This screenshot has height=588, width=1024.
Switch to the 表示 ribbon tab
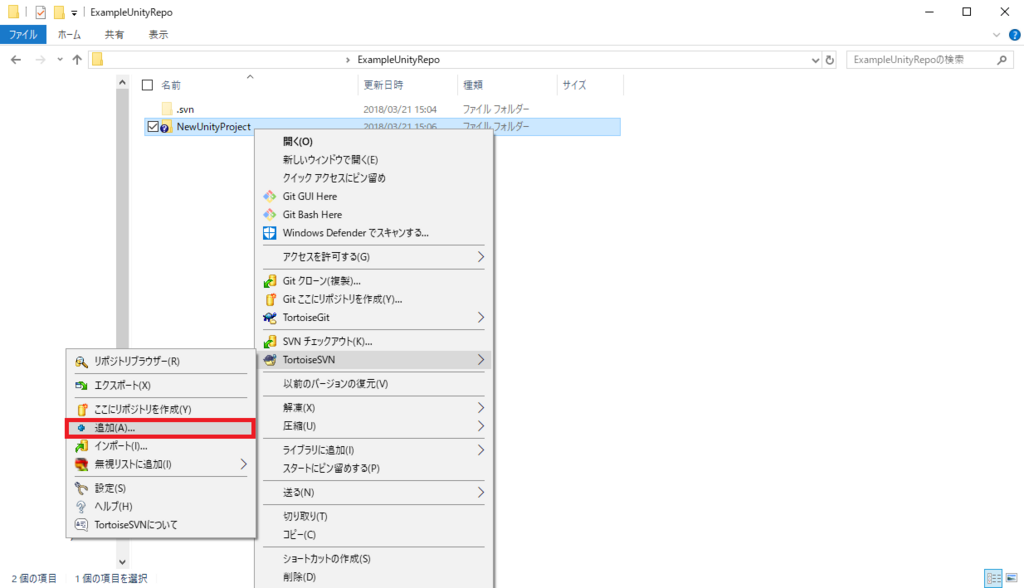pos(160,33)
